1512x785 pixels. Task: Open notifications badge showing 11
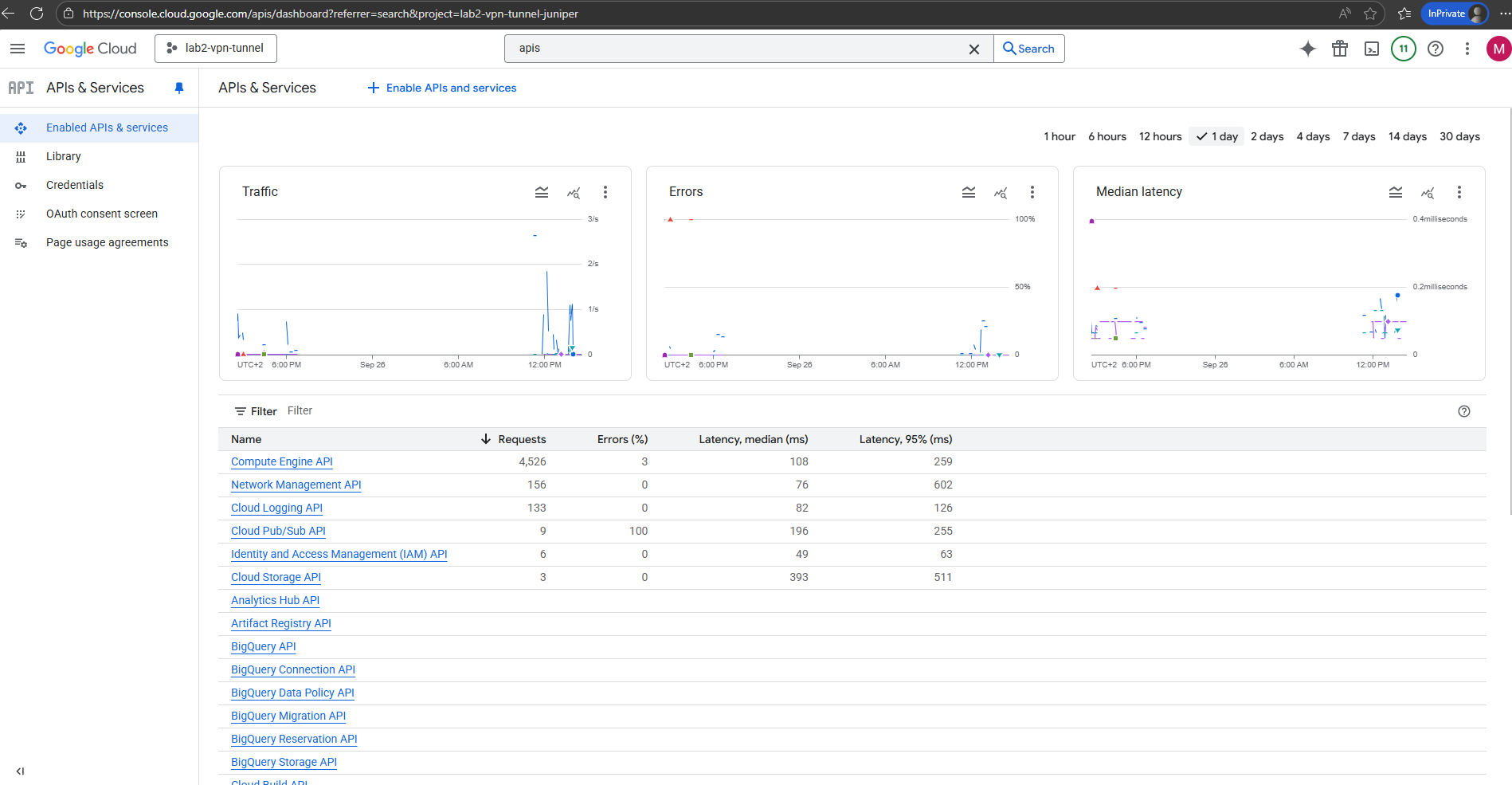pos(1404,49)
